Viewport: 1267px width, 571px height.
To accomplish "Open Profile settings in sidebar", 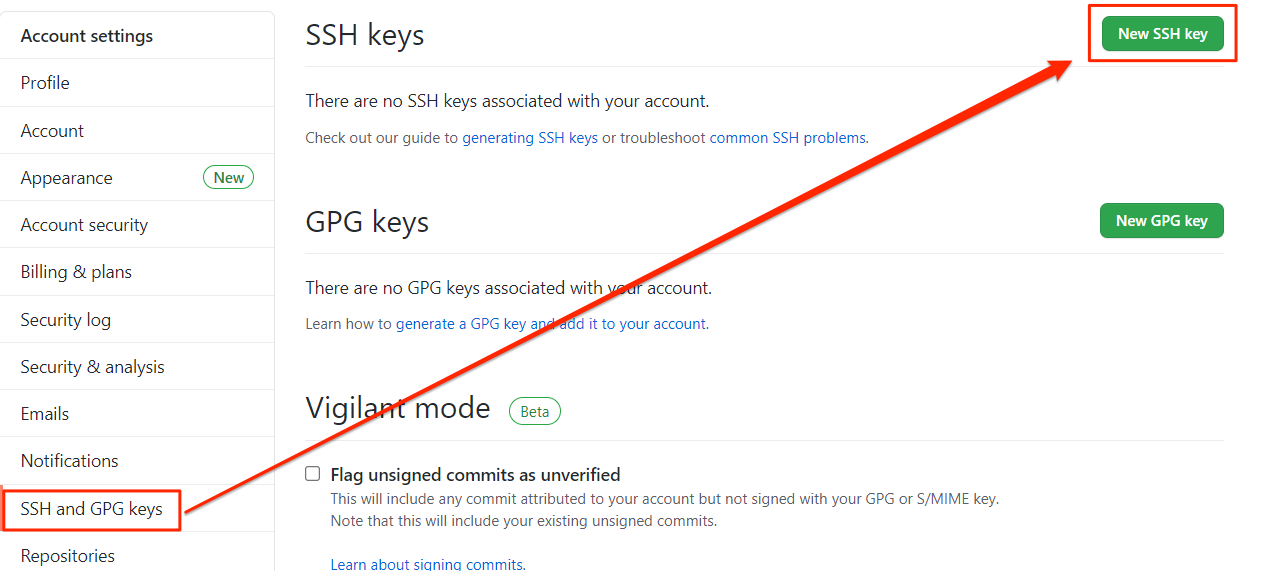I will pyautogui.click(x=45, y=83).
